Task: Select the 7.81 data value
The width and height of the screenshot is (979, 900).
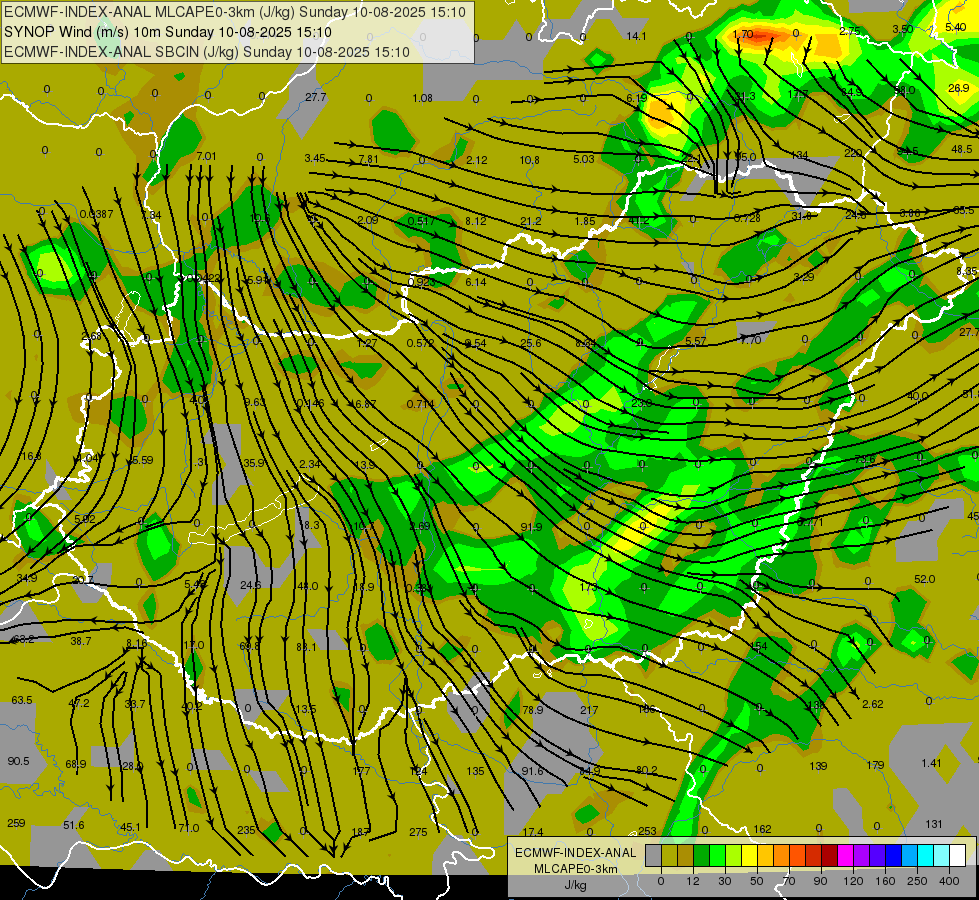Action: pos(368,159)
